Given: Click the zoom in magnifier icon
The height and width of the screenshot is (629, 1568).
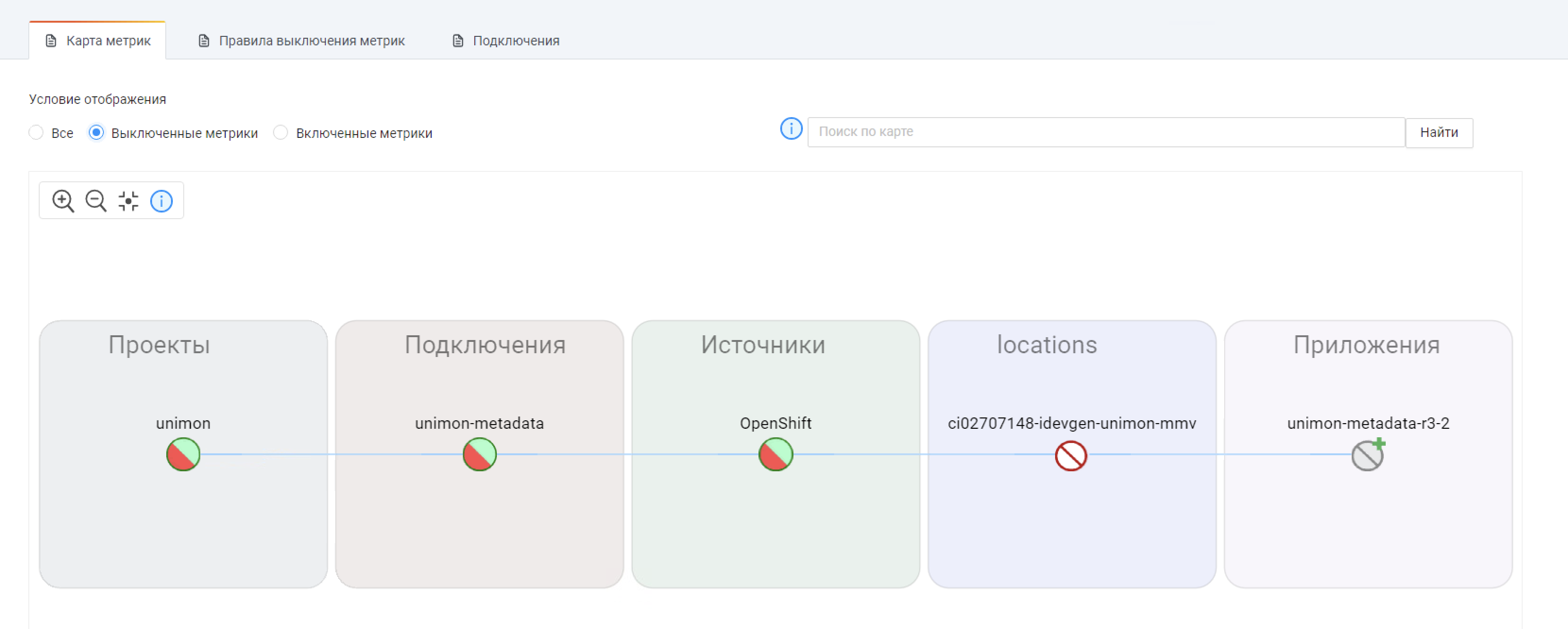Looking at the screenshot, I should coord(63,201).
